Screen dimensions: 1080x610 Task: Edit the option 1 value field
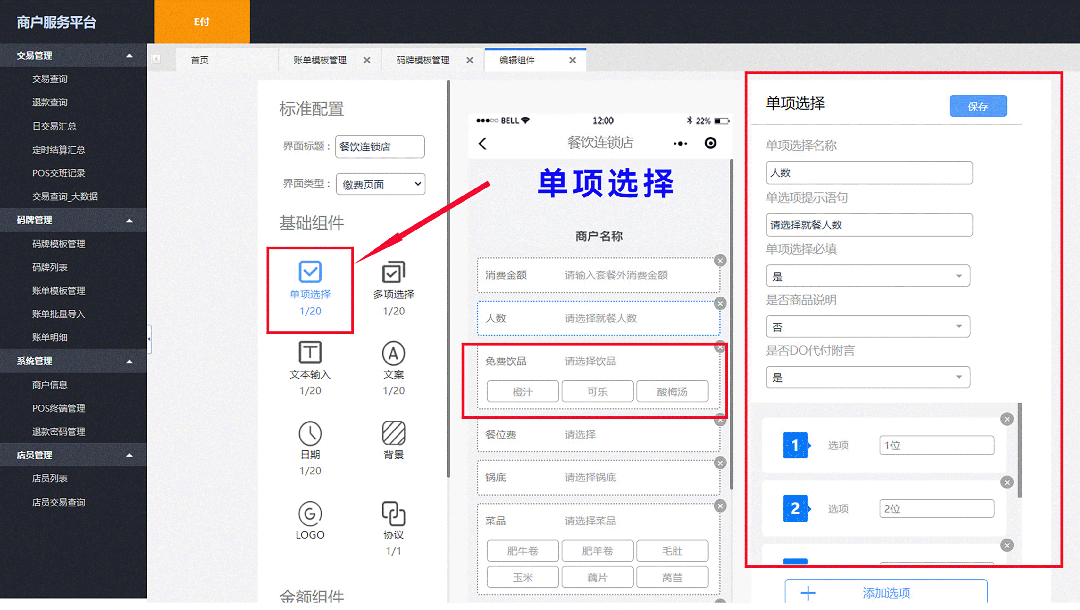pyautogui.click(x=937, y=445)
